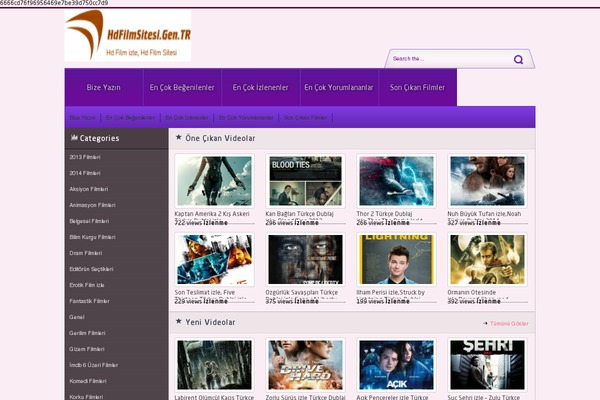Open Genel category
Viewport: 600px width, 400px height.
point(77,317)
